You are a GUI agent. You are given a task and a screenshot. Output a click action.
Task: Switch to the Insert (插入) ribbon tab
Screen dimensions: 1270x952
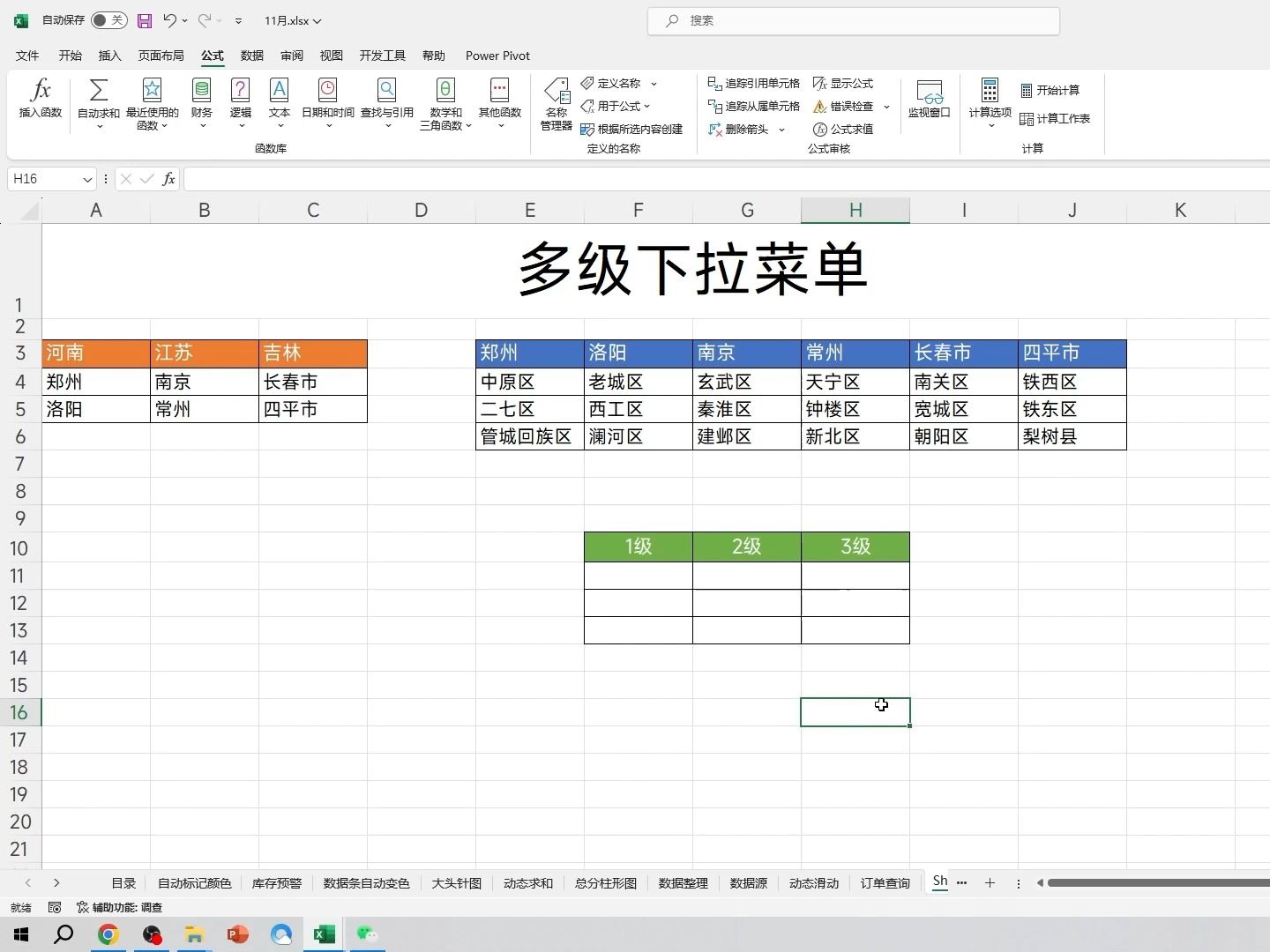pos(109,56)
